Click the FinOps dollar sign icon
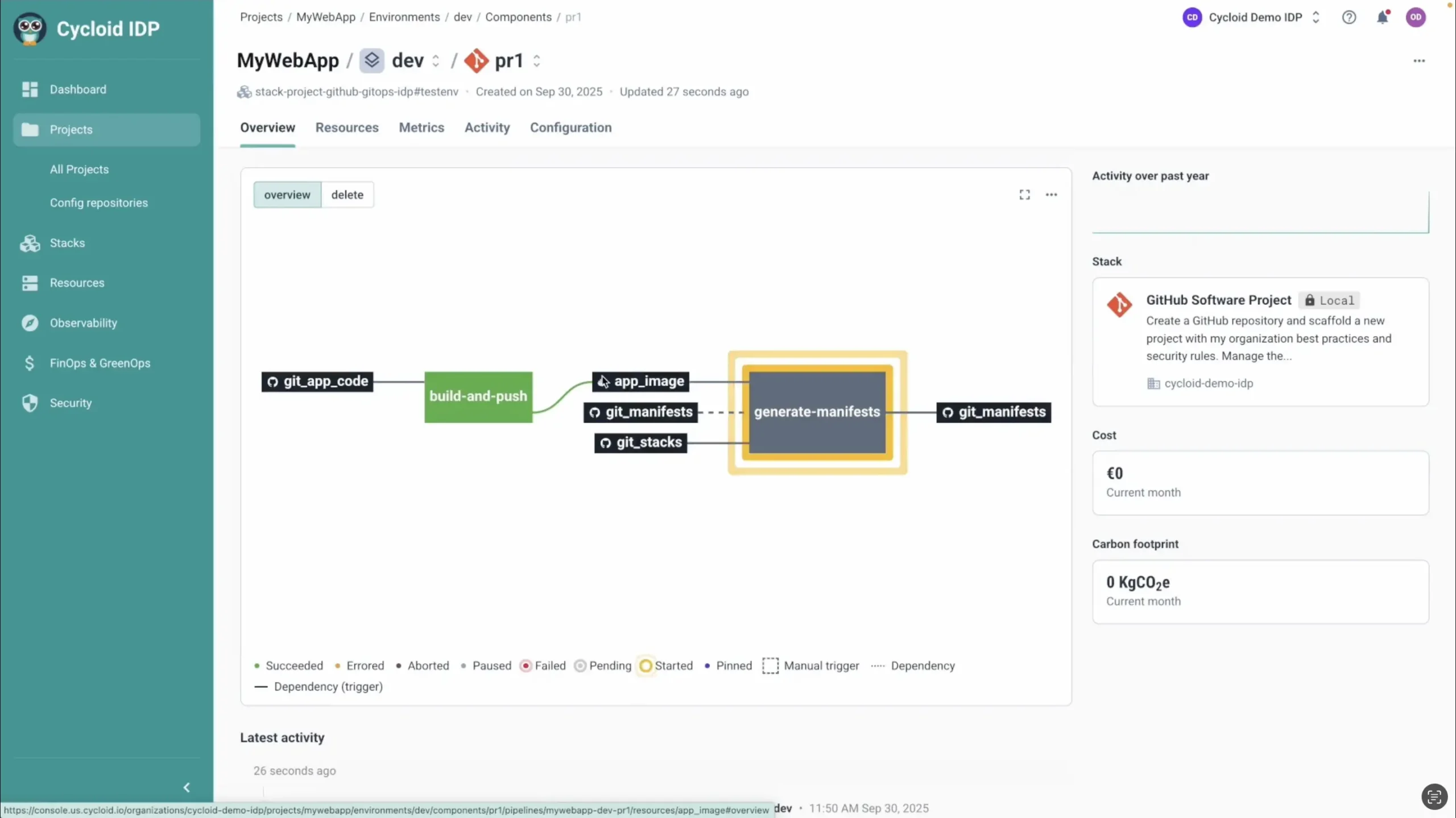 [30, 363]
